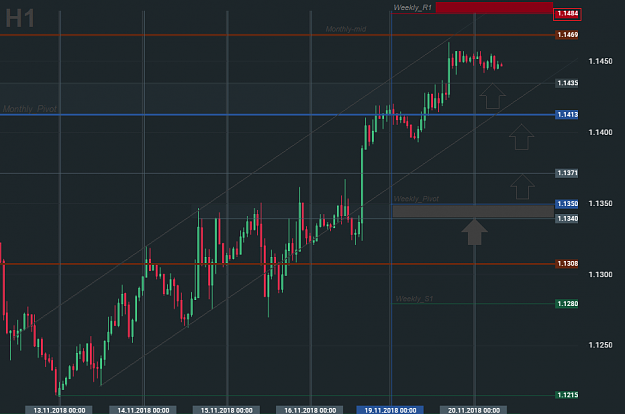625x414 pixels.
Task: Click the 1.1400 price axis value
Action: [x=600, y=132]
